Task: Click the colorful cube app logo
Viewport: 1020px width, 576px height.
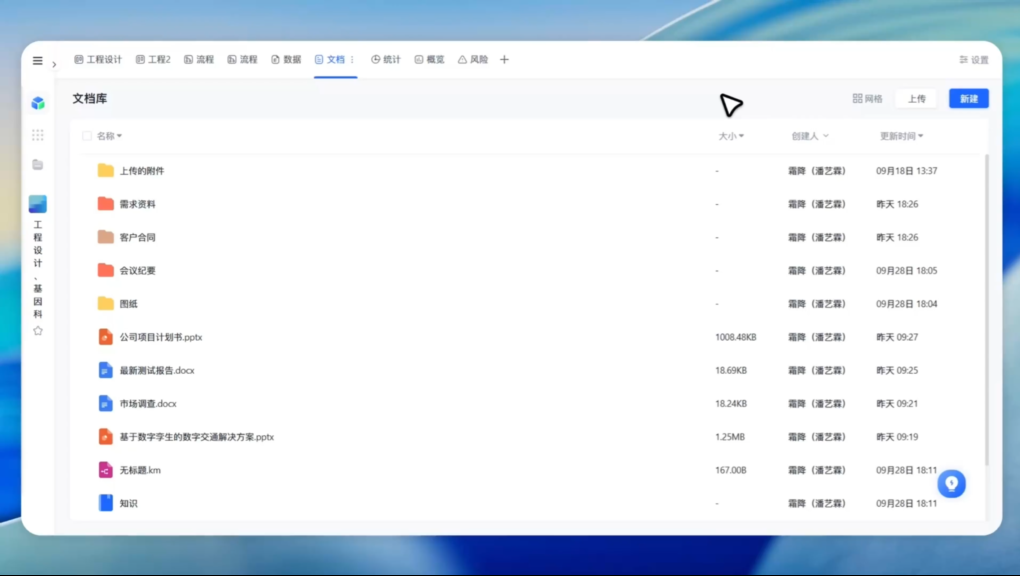Action: 38,103
